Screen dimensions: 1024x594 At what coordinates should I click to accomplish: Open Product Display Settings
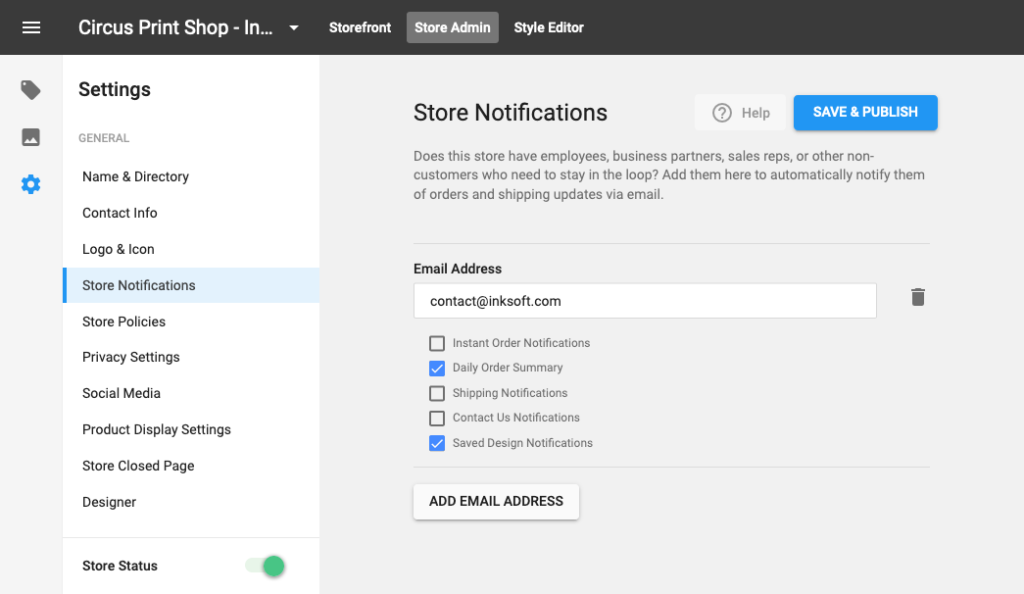[191, 430]
